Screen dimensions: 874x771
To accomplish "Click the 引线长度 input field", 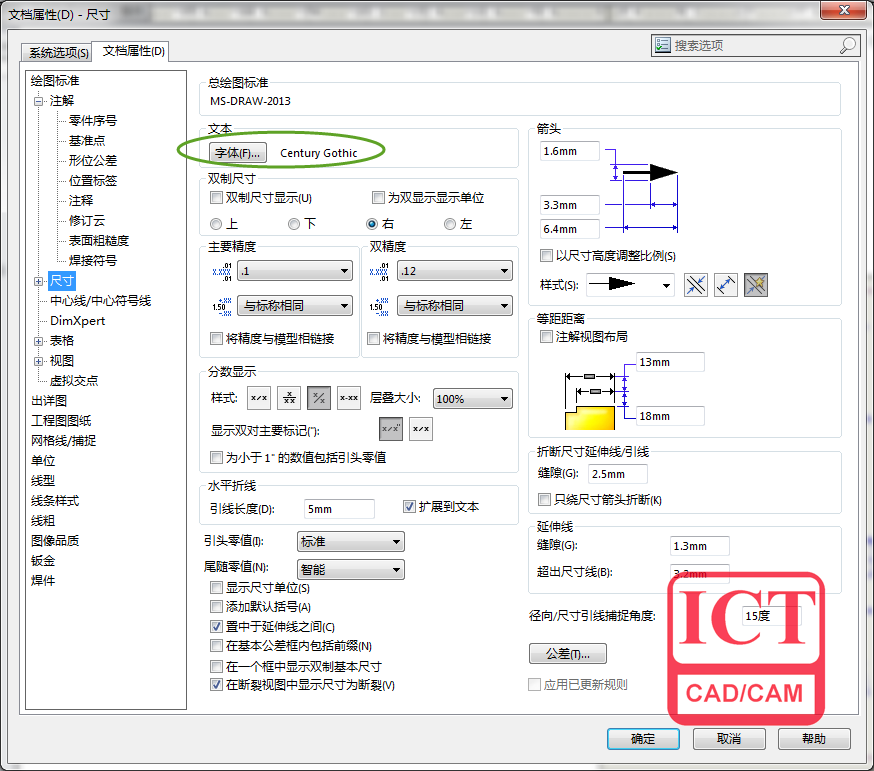I will [339, 509].
